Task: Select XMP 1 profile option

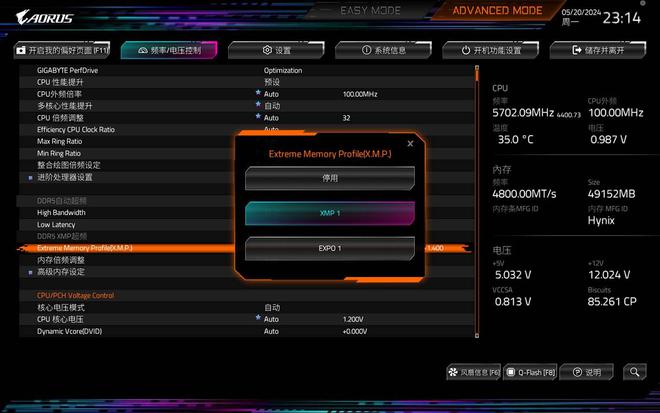Action: (x=330, y=213)
